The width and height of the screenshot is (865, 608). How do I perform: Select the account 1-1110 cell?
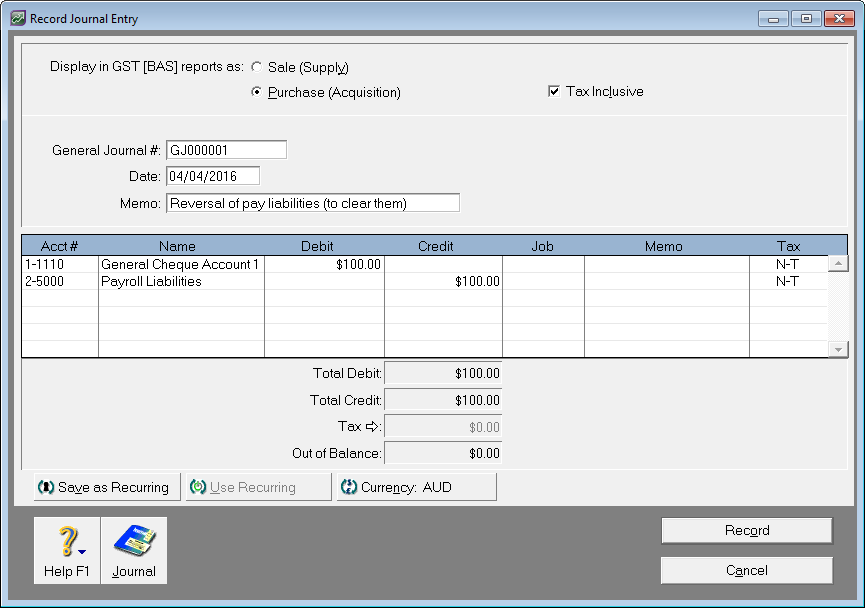(x=60, y=265)
